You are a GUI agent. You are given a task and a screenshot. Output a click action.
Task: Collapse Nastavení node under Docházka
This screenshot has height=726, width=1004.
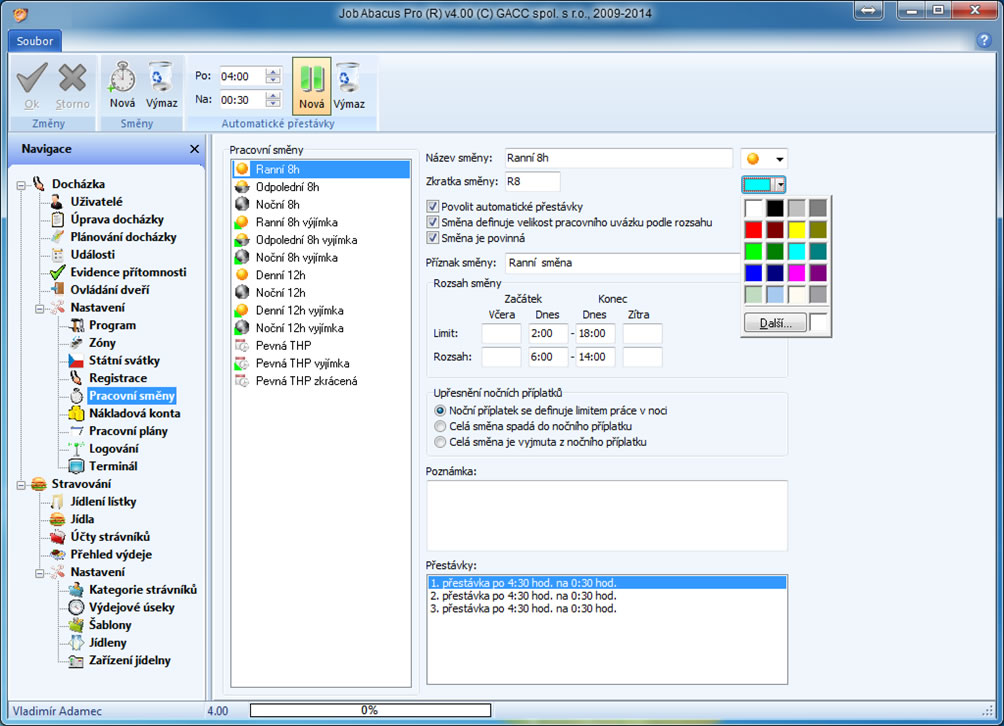coord(40,308)
